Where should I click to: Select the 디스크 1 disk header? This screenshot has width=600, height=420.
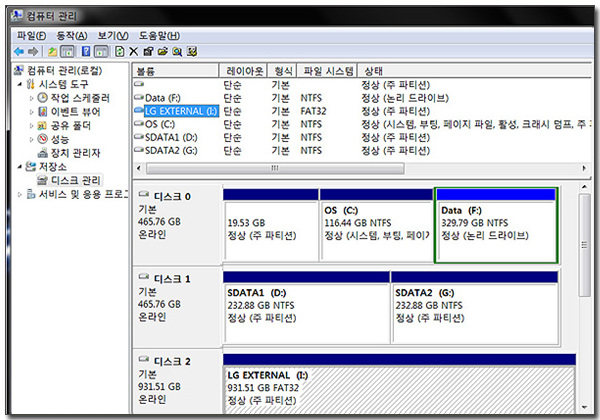[177, 307]
